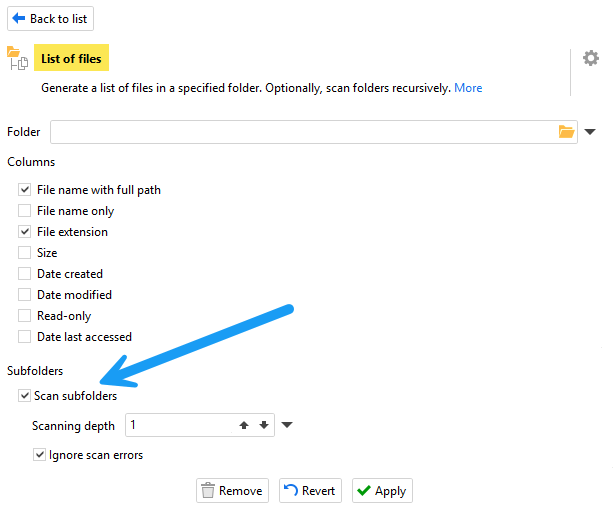The image size is (615, 518).
Task: Check the Date created option
Action: (25, 274)
